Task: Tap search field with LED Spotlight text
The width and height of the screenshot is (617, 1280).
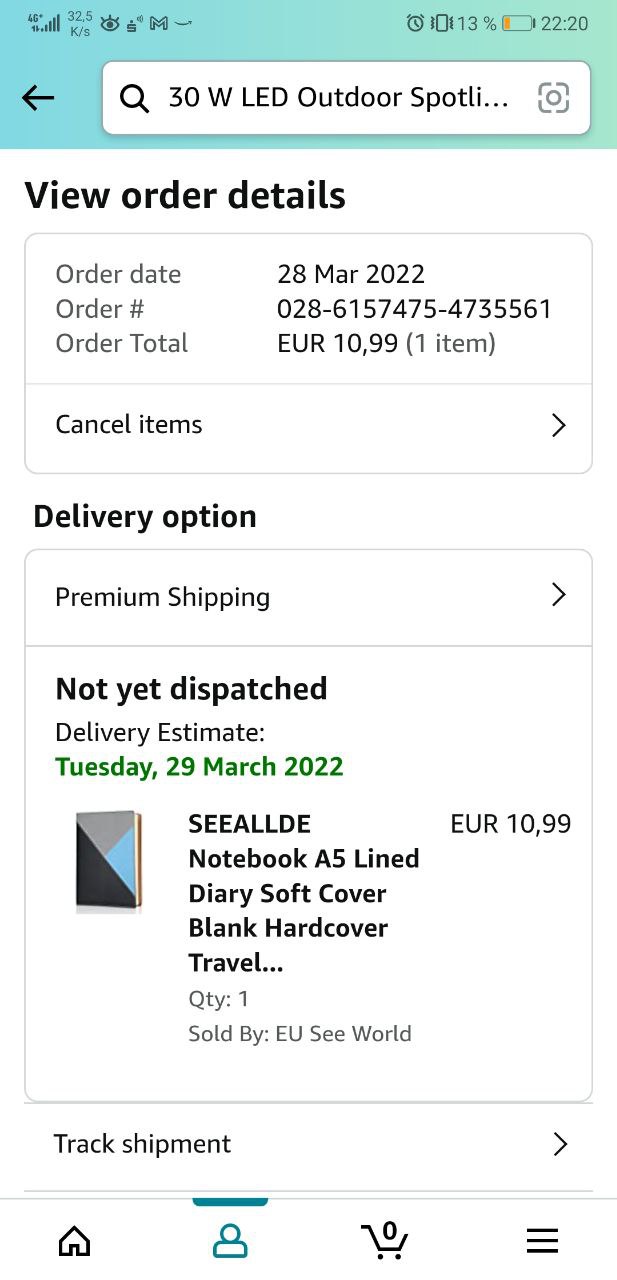Action: point(338,98)
